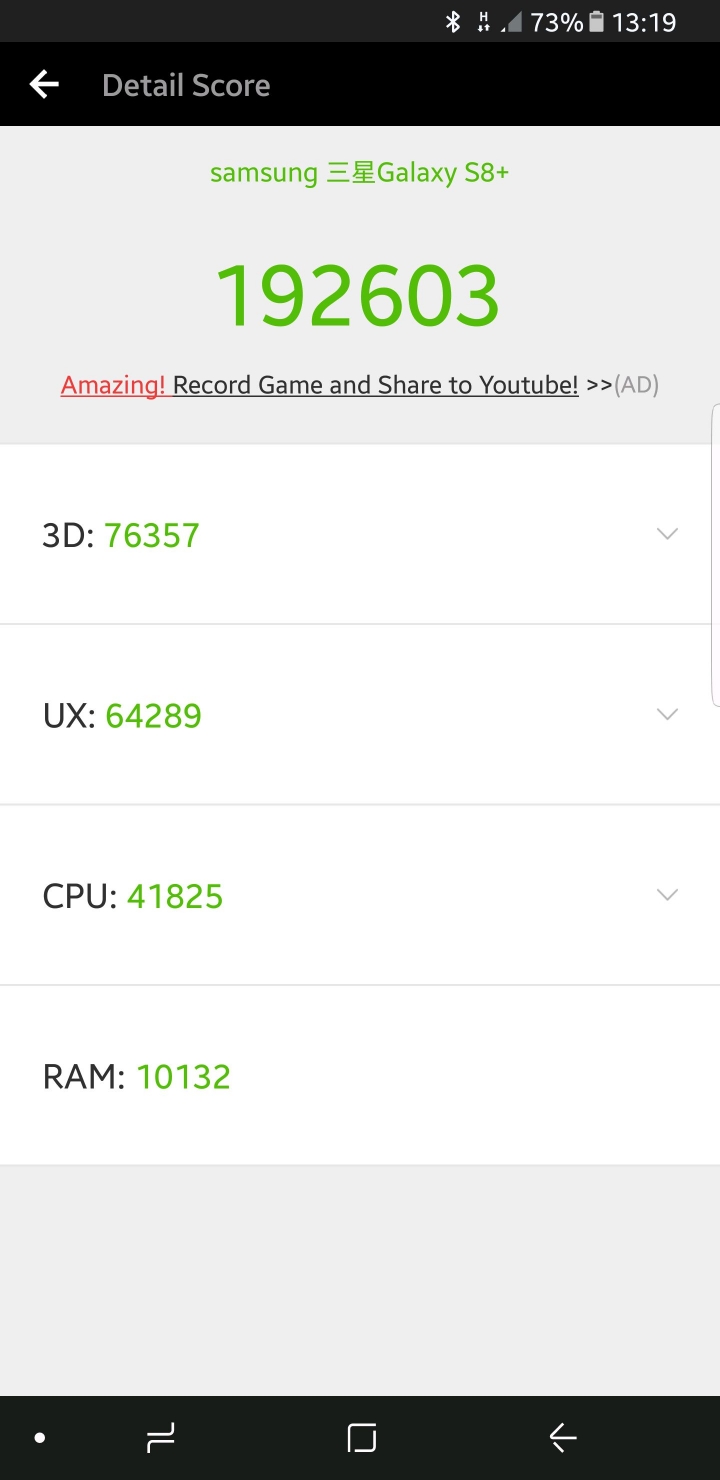
Task: Tap the Bluetooth status bar icon
Action: click(x=453, y=22)
